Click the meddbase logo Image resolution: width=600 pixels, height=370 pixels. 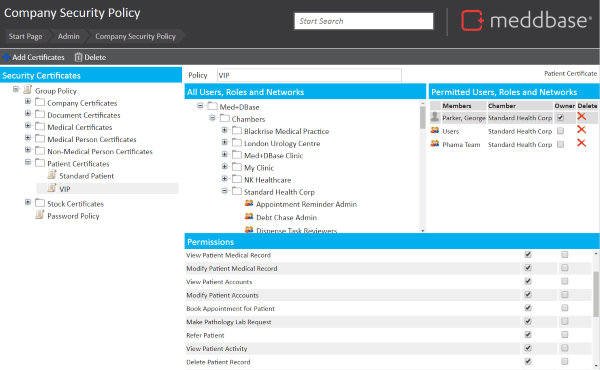click(527, 20)
